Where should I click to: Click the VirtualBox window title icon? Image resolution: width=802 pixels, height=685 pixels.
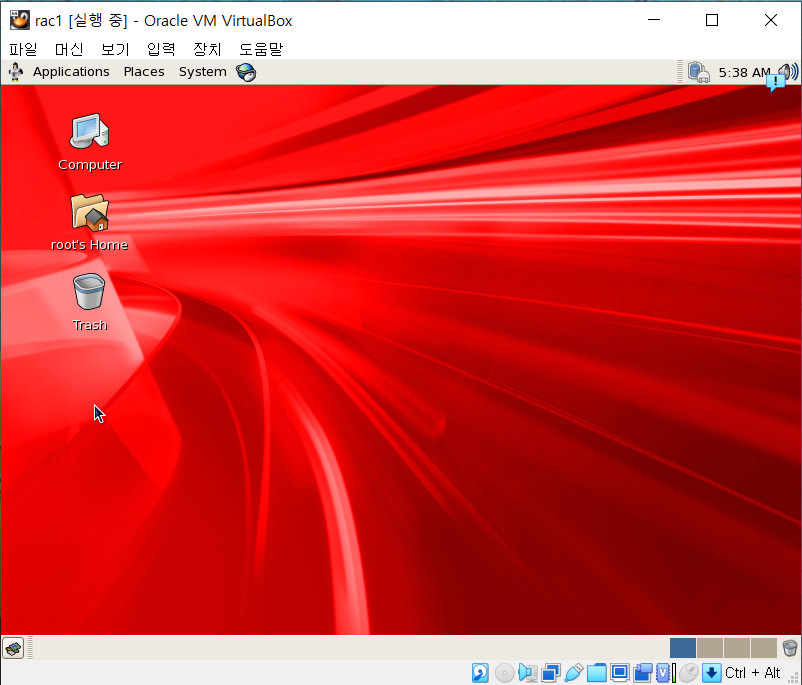pos(19,20)
